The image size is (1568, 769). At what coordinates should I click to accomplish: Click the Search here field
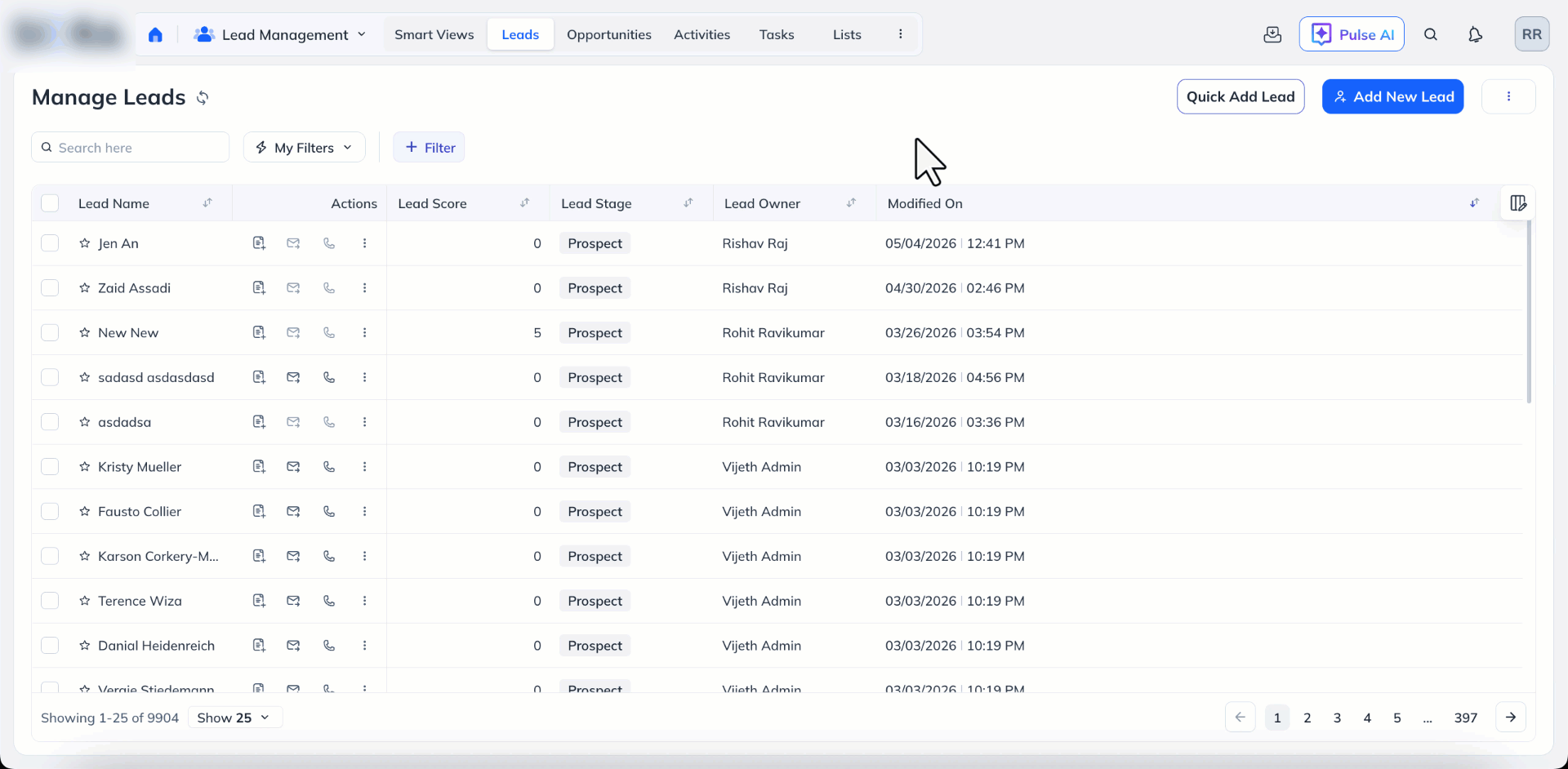tap(131, 148)
